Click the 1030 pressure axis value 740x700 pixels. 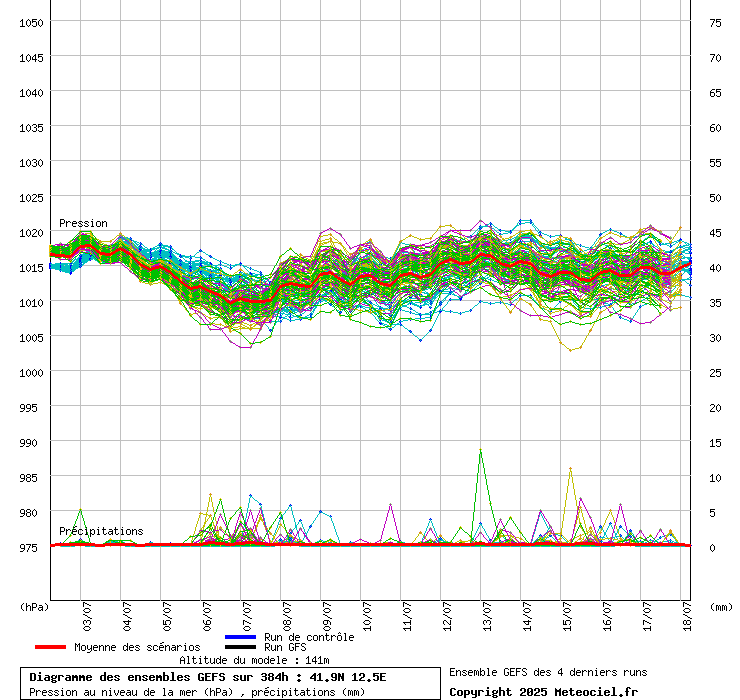pyautogui.click(x=31, y=162)
